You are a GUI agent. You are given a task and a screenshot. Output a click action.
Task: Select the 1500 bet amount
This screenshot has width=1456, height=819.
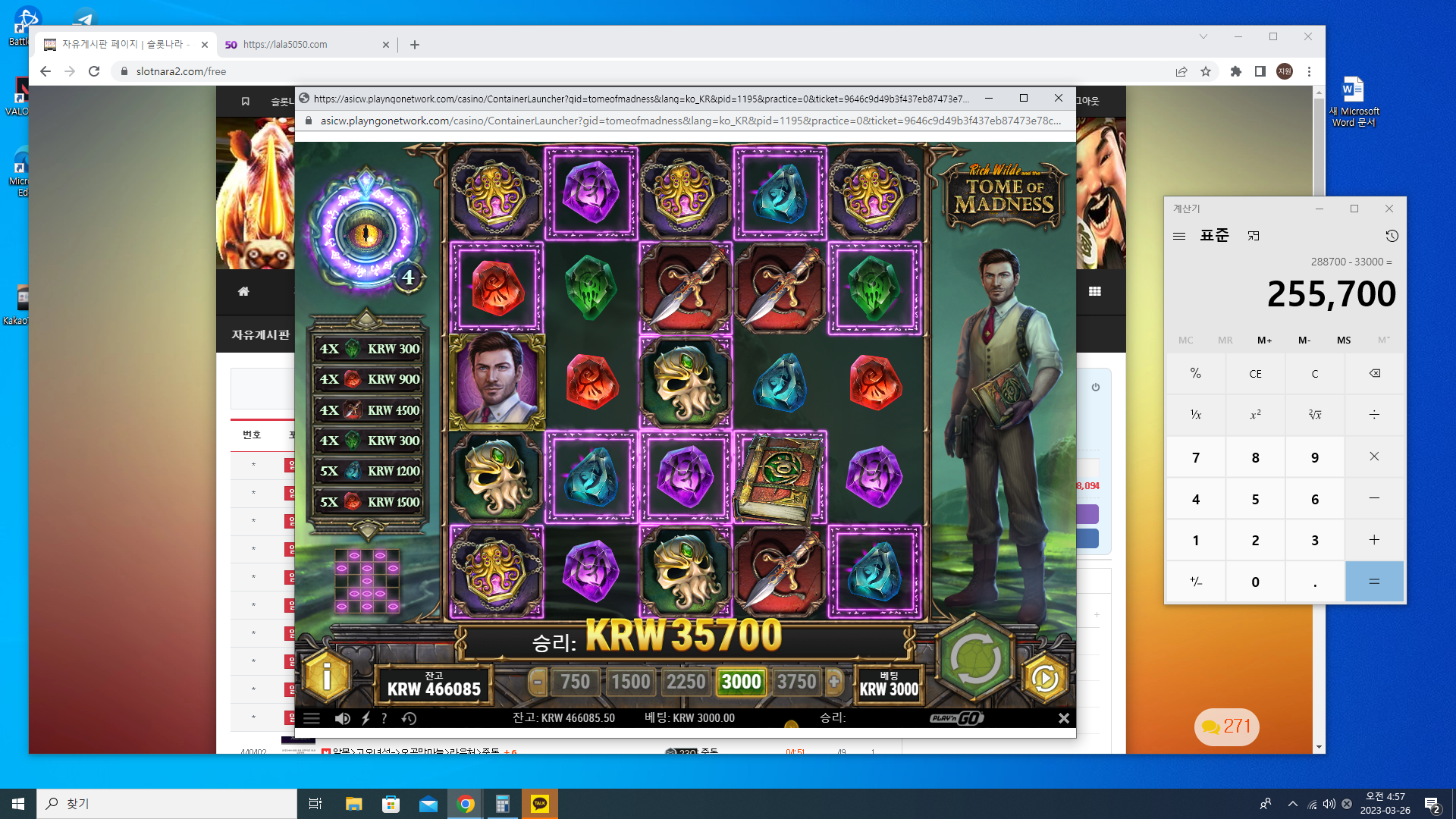click(631, 682)
